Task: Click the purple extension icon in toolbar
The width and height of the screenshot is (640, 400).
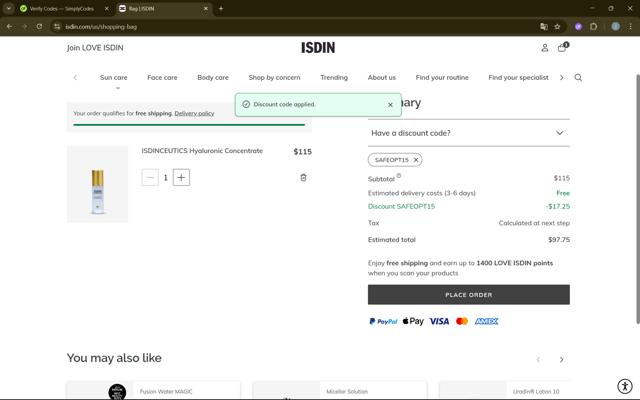Action: [x=578, y=27]
